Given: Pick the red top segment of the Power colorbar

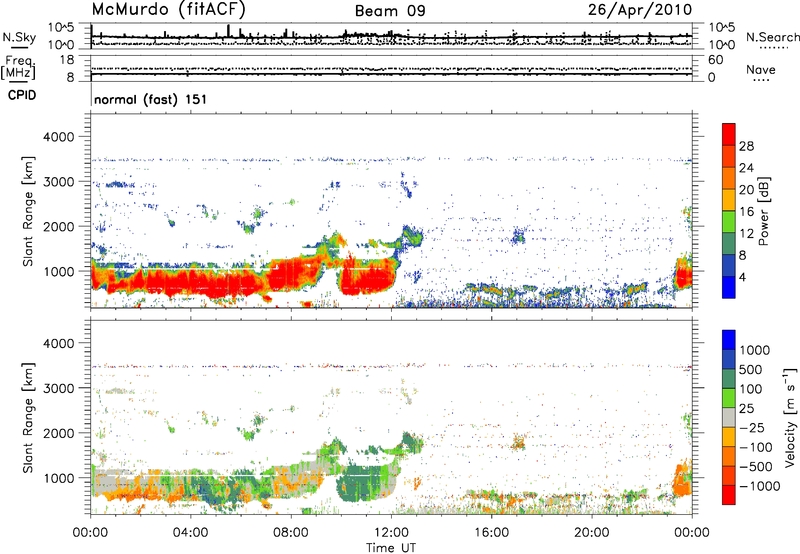Looking at the screenshot, I should click(729, 134).
